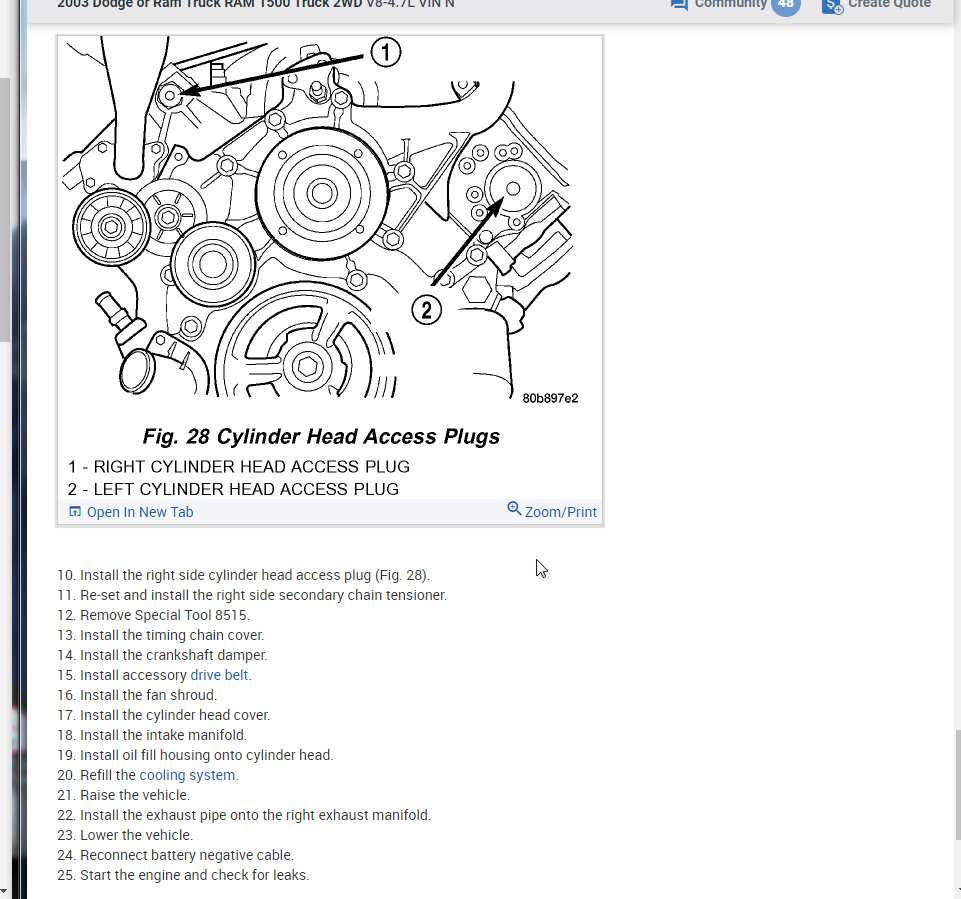Click callout balloon 1 in the diagram
Screen dimensions: 961x899
(x=386, y=52)
